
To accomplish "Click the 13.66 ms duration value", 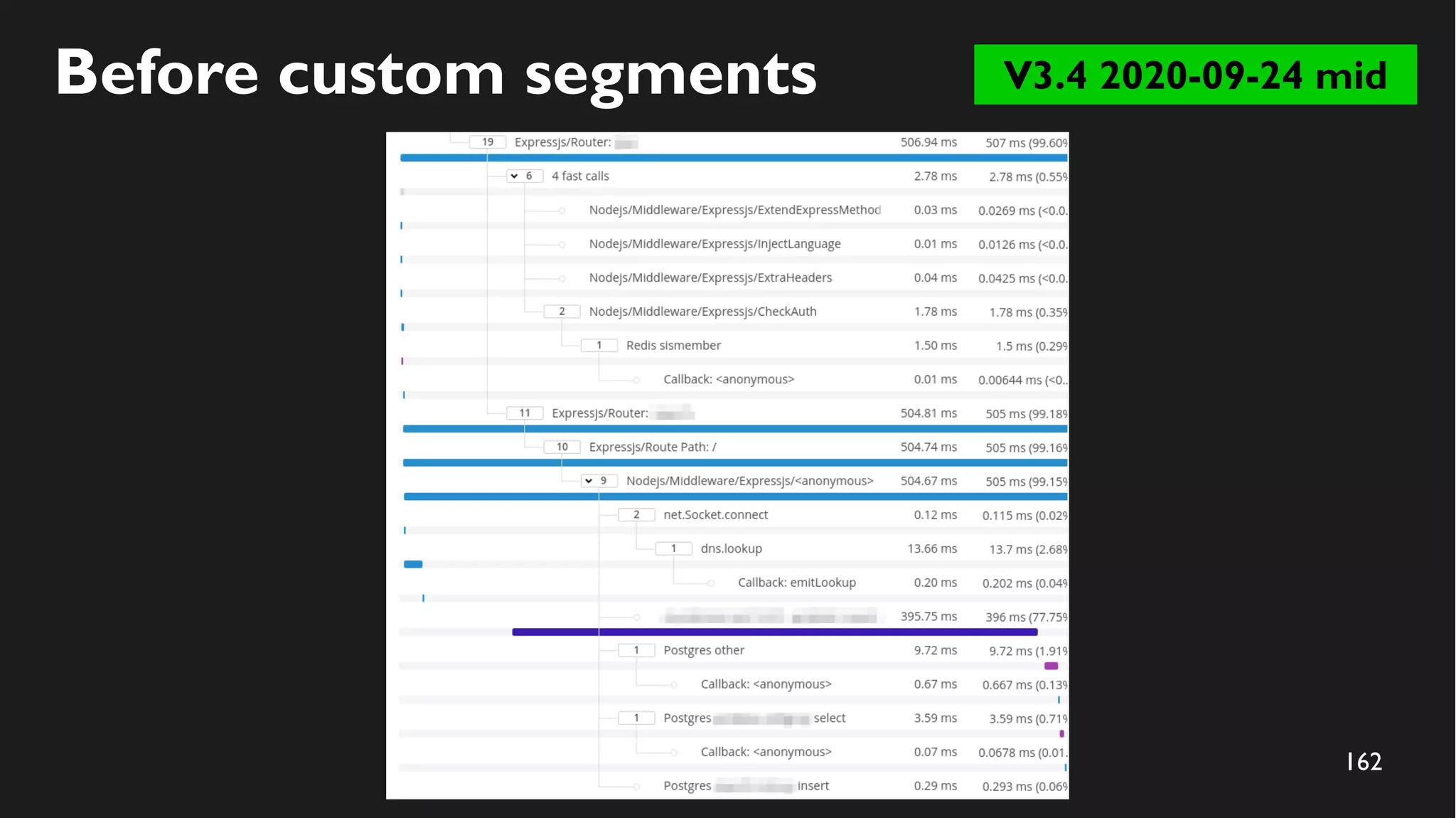I will pyautogui.click(x=932, y=548).
